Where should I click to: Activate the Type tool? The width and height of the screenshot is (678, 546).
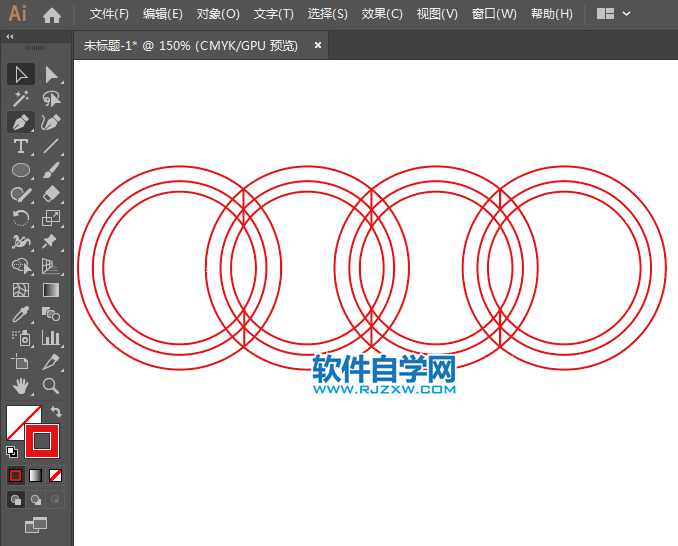click(21, 146)
